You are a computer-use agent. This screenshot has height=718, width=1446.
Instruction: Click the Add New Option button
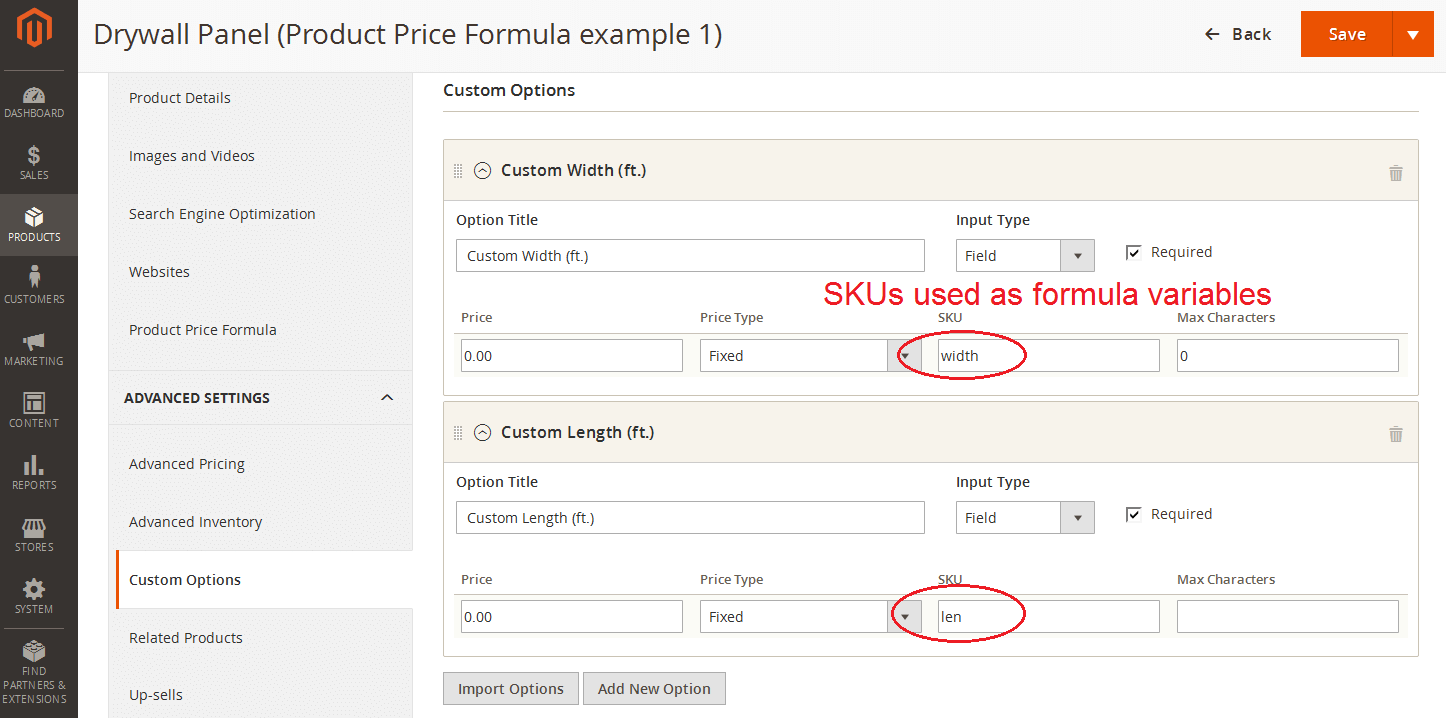(654, 689)
